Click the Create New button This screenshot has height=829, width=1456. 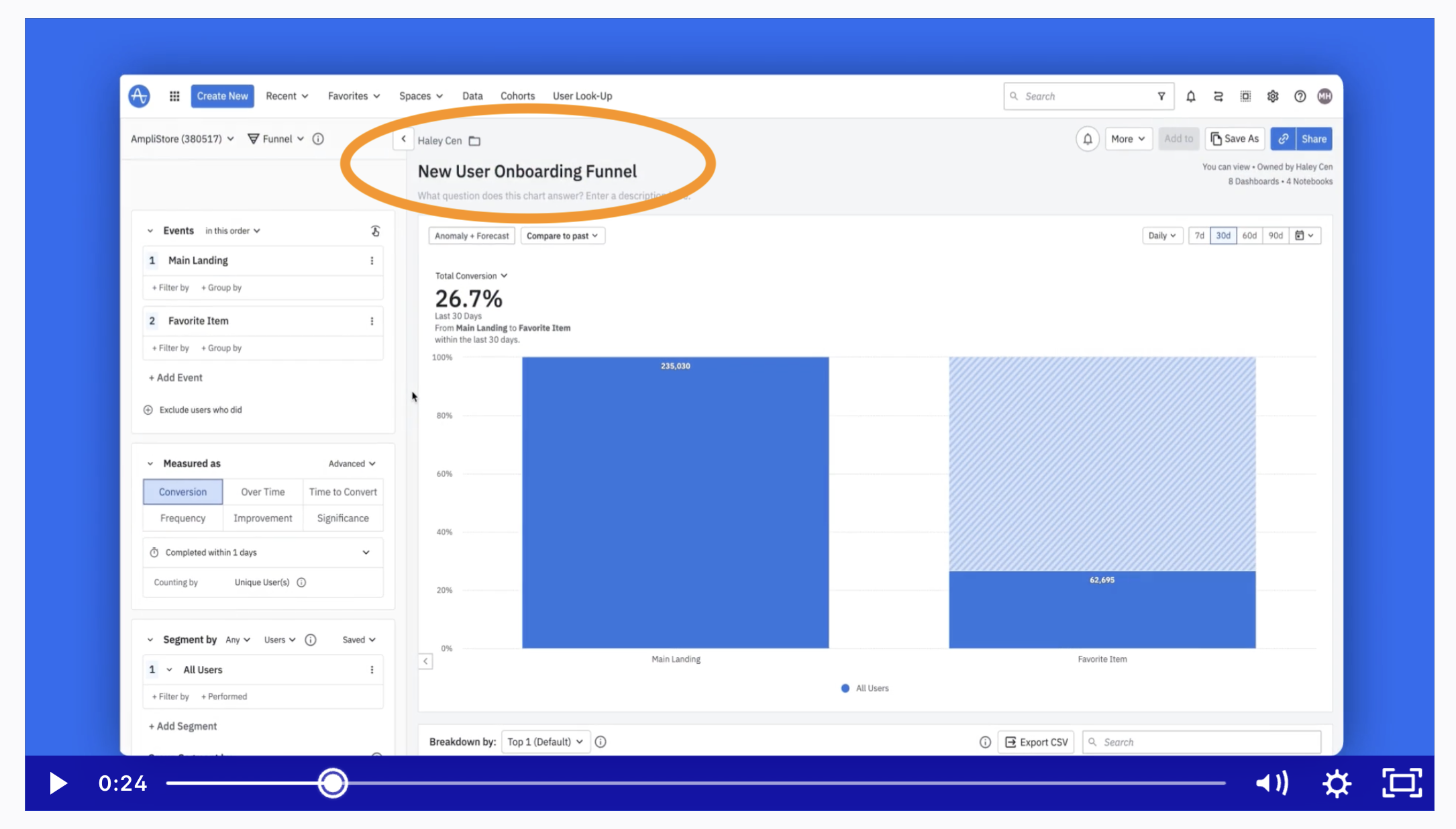coord(222,96)
